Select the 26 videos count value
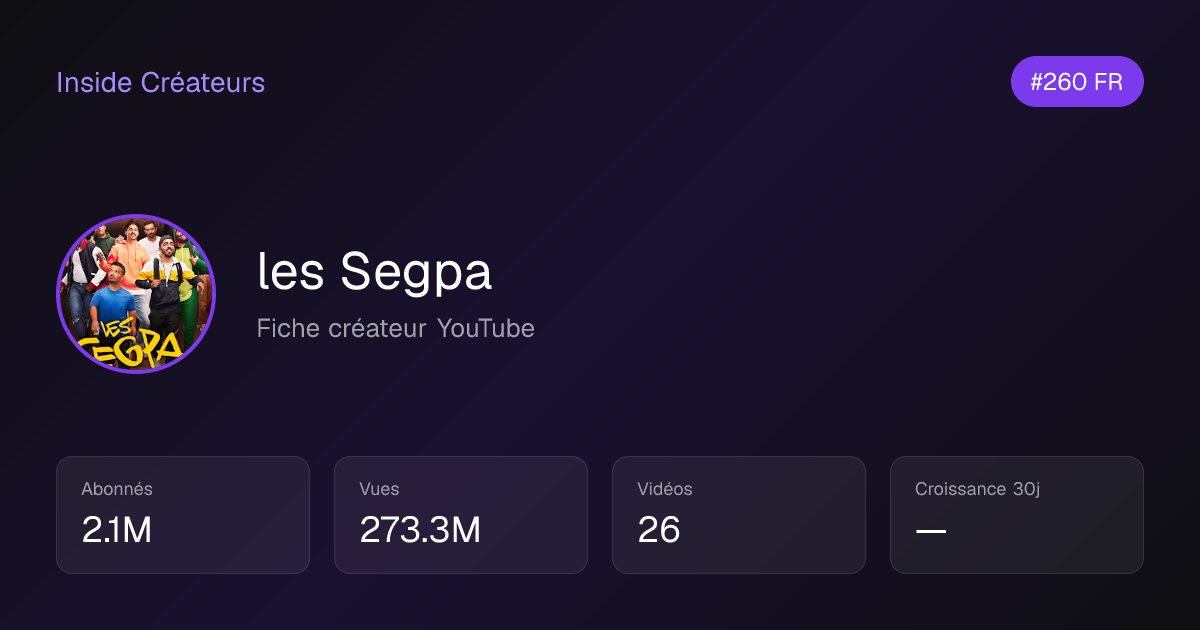The image size is (1200, 630). click(659, 530)
